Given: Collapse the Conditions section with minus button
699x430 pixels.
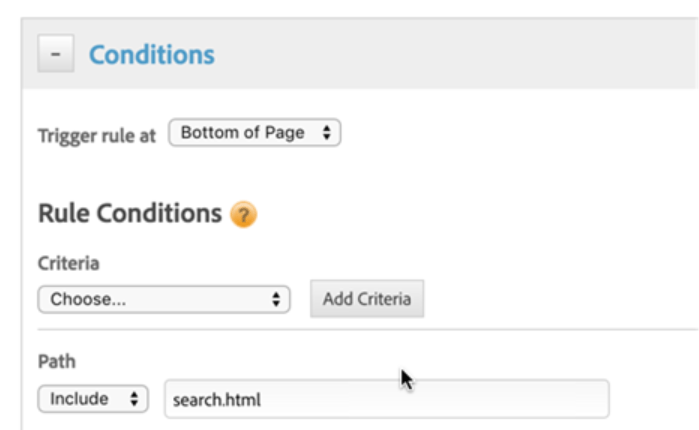Looking at the screenshot, I should pos(55,54).
